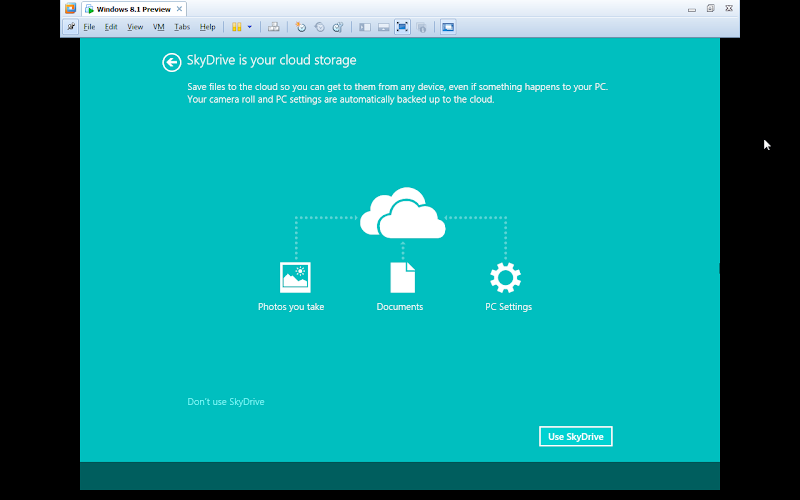
Task: Click the VMware Workstation home icon
Action: coord(70,9)
